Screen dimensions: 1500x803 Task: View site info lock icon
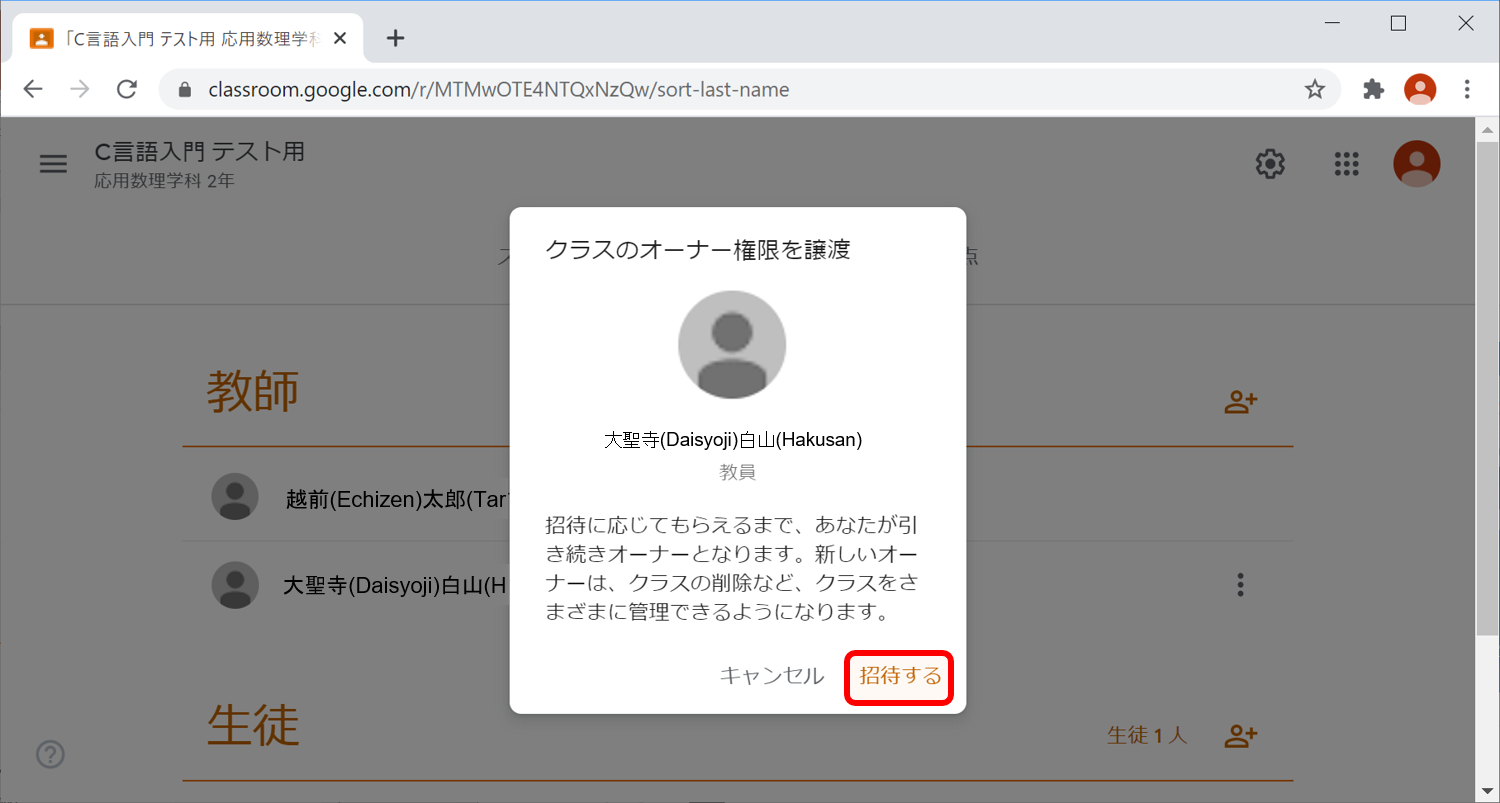(184, 89)
